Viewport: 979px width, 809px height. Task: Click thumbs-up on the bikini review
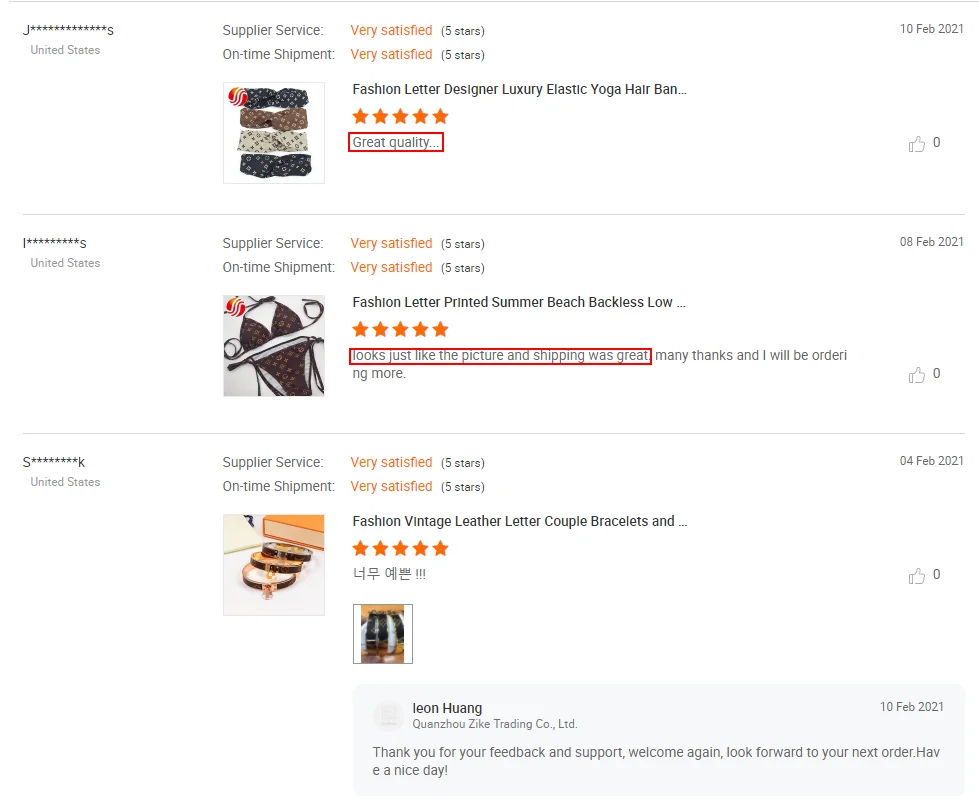(x=917, y=375)
